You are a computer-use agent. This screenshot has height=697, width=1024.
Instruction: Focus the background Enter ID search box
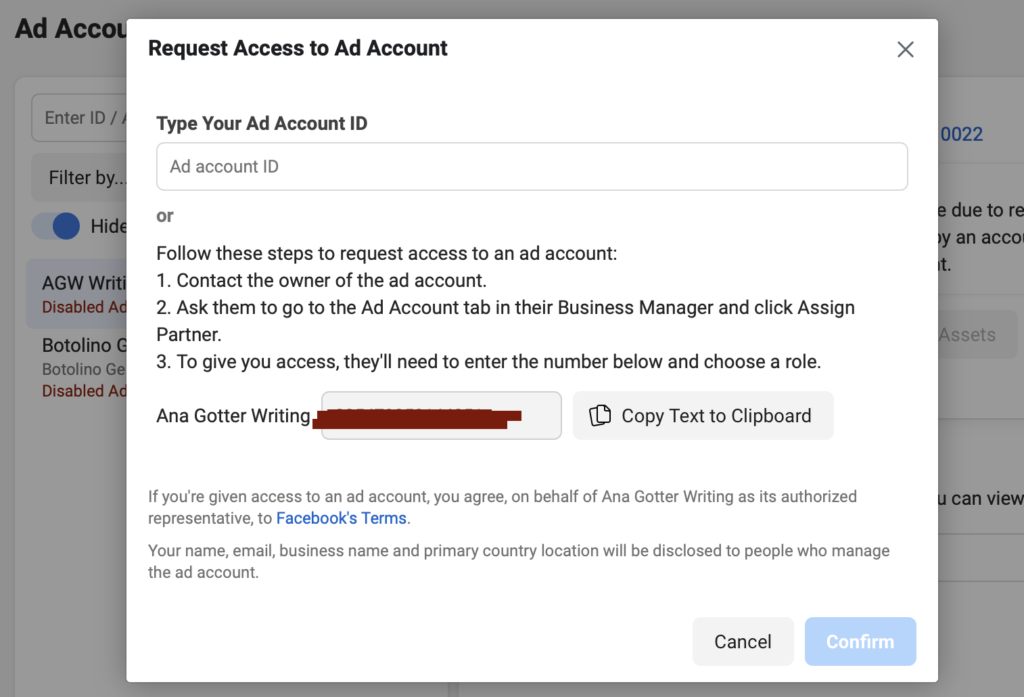[80, 118]
